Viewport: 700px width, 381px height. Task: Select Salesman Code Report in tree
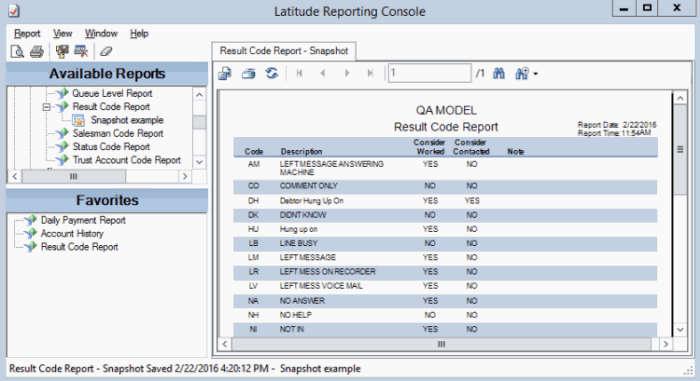point(118,134)
